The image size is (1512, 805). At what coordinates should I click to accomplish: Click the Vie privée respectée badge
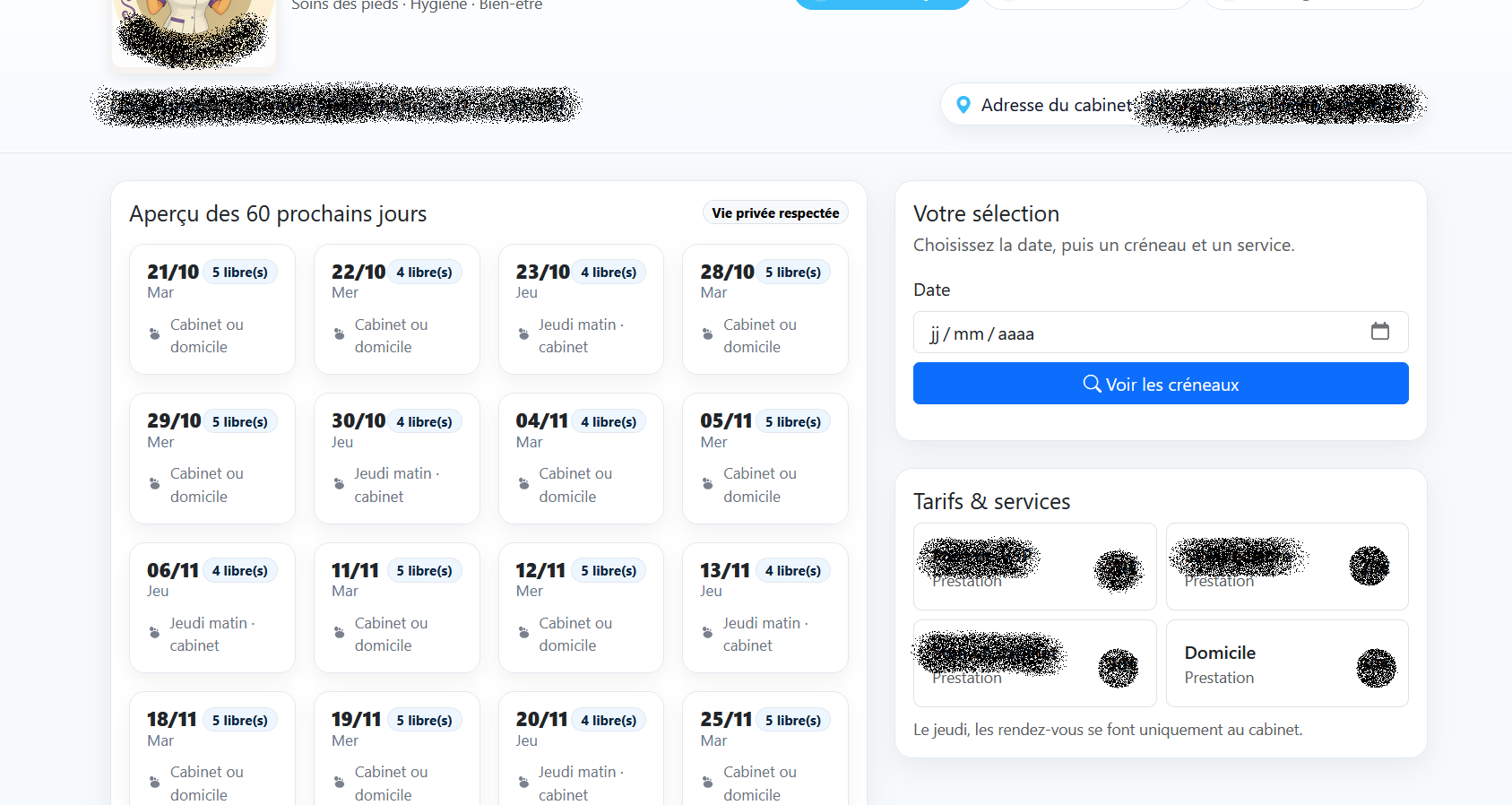774,213
